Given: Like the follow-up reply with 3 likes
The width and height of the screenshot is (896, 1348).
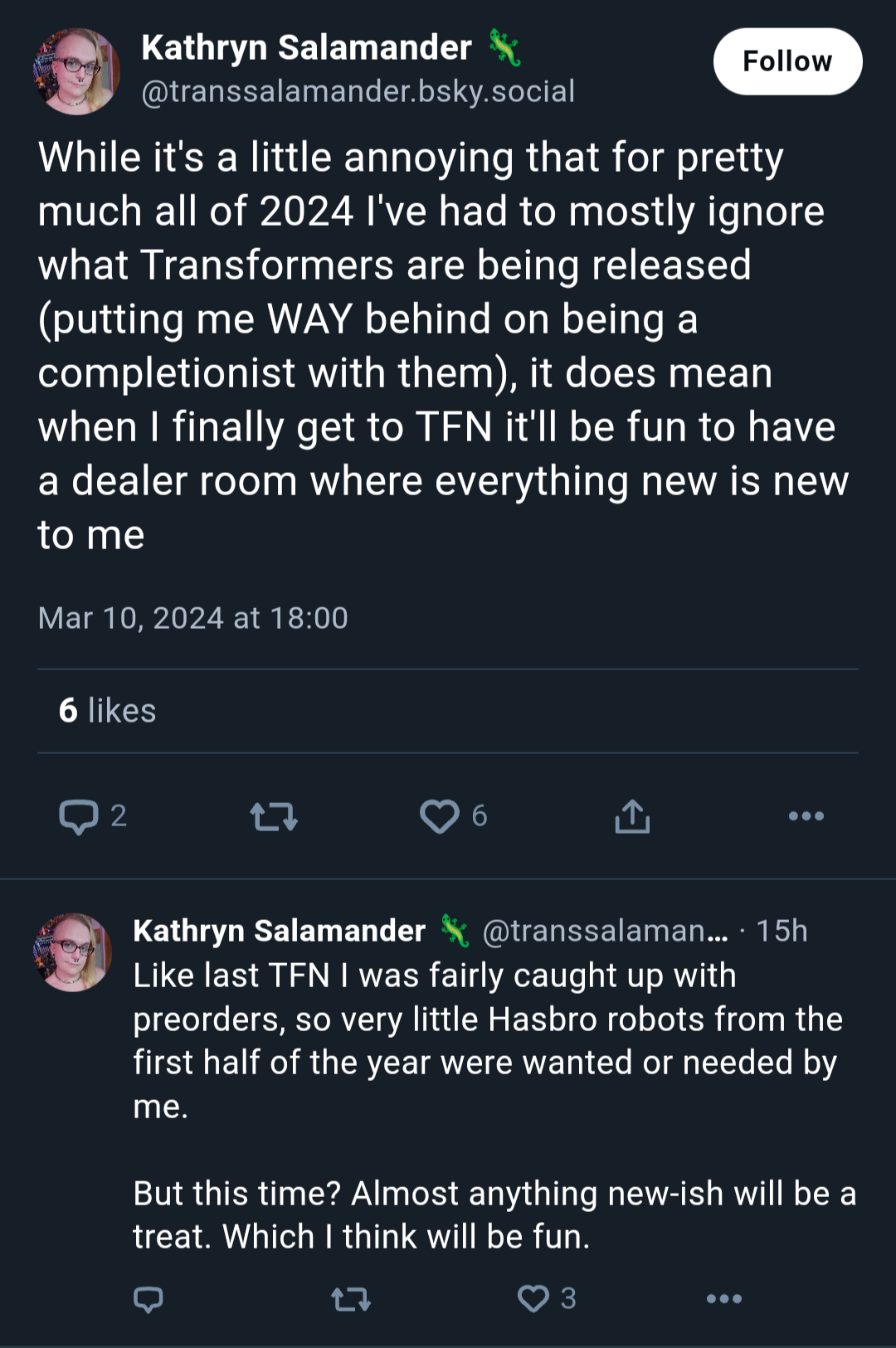Looking at the screenshot, I should (x=546, y=1298).
